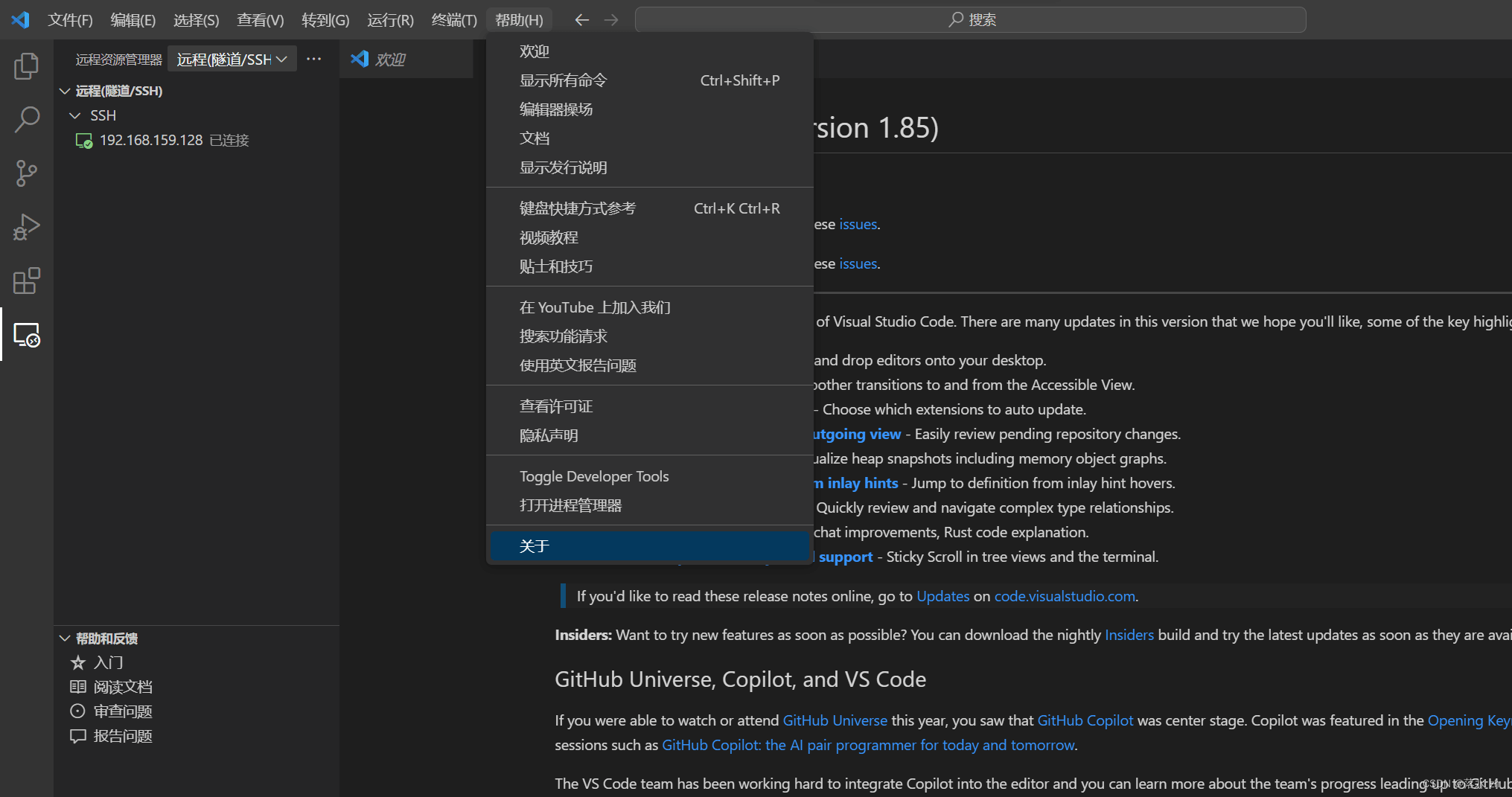This screenshot has width=1512, height=797.
Task: Select host 192.168.159.128 已连接
Action: pos(197,141)
